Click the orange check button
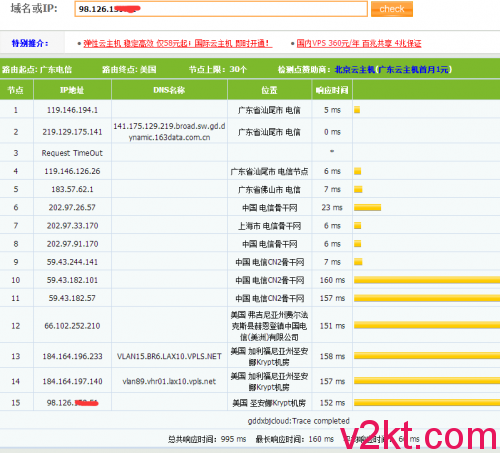Image resolution: width=500 pixels, height=453 pixels. click(392, 9)
